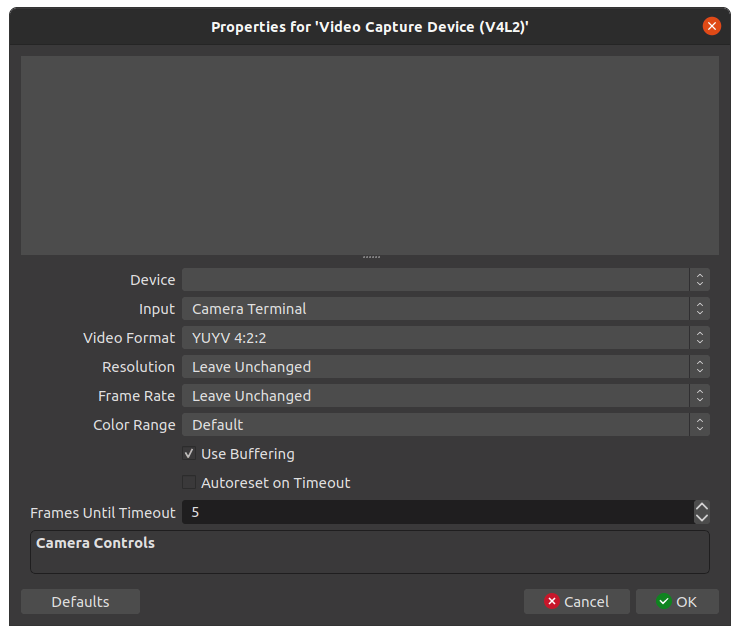Image resolution: width=740 pixels, height=635 pixels.
Task: Click the Device dropdown arrow icon
Action: pos(700,280)
